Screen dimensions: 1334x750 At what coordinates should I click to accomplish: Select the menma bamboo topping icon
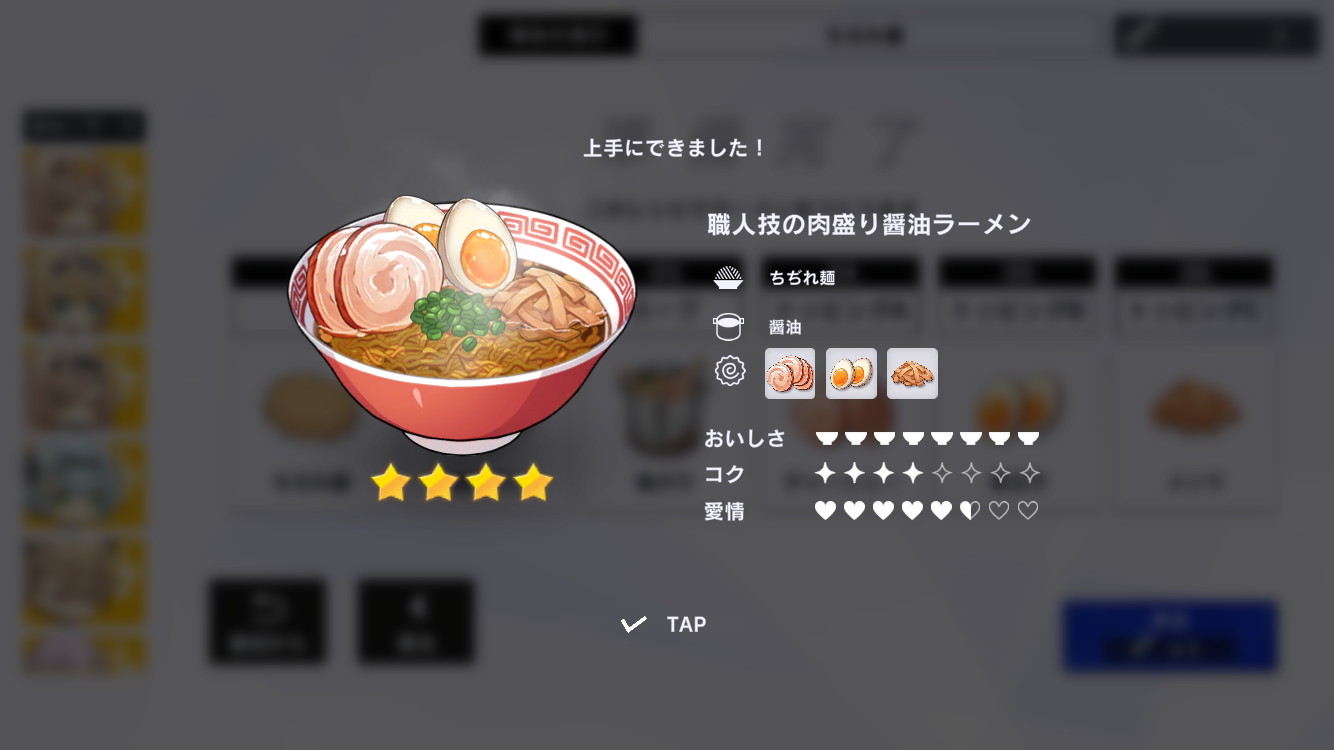coord(912,373)
